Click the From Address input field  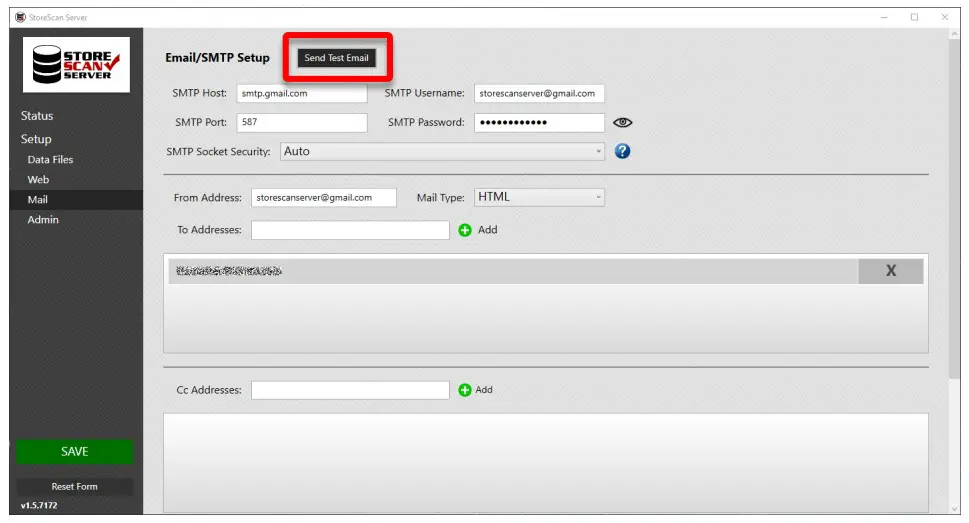pos(324,198)
